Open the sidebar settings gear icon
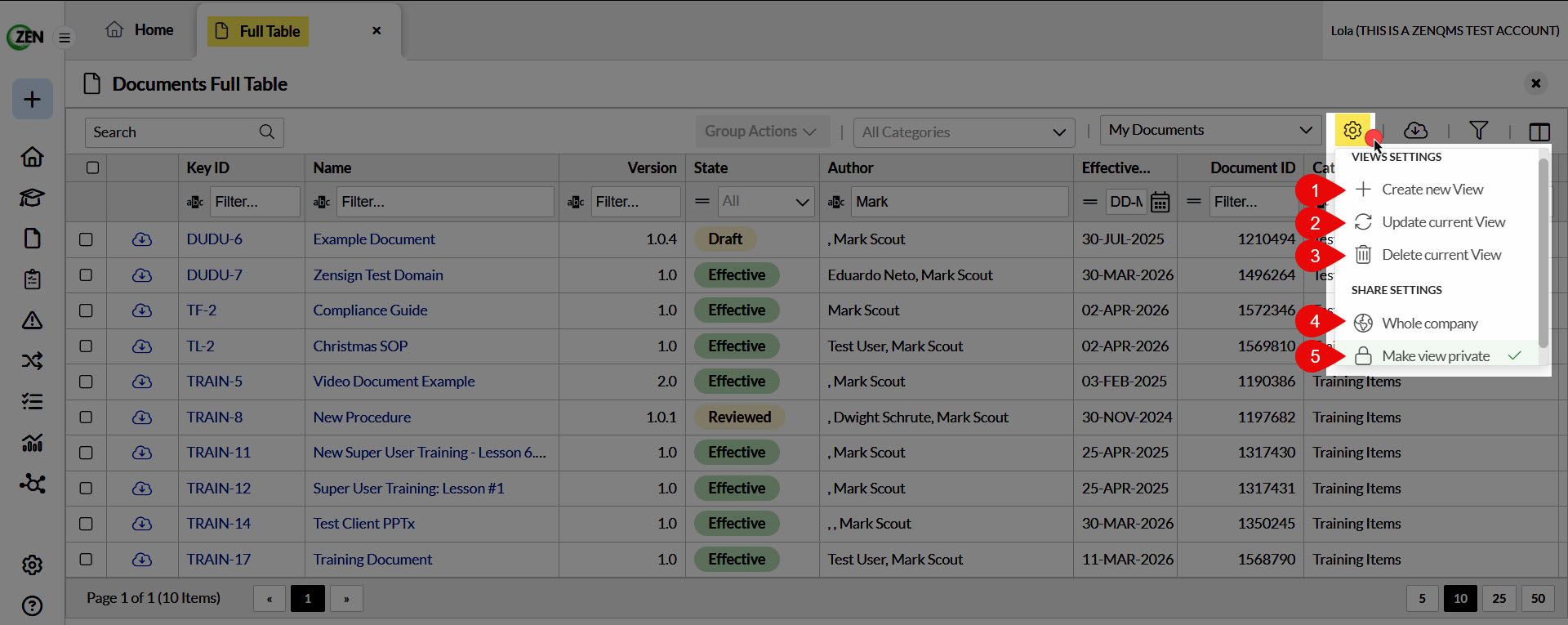This screenshot has height=625, width=1568. [x=33, y=565]
